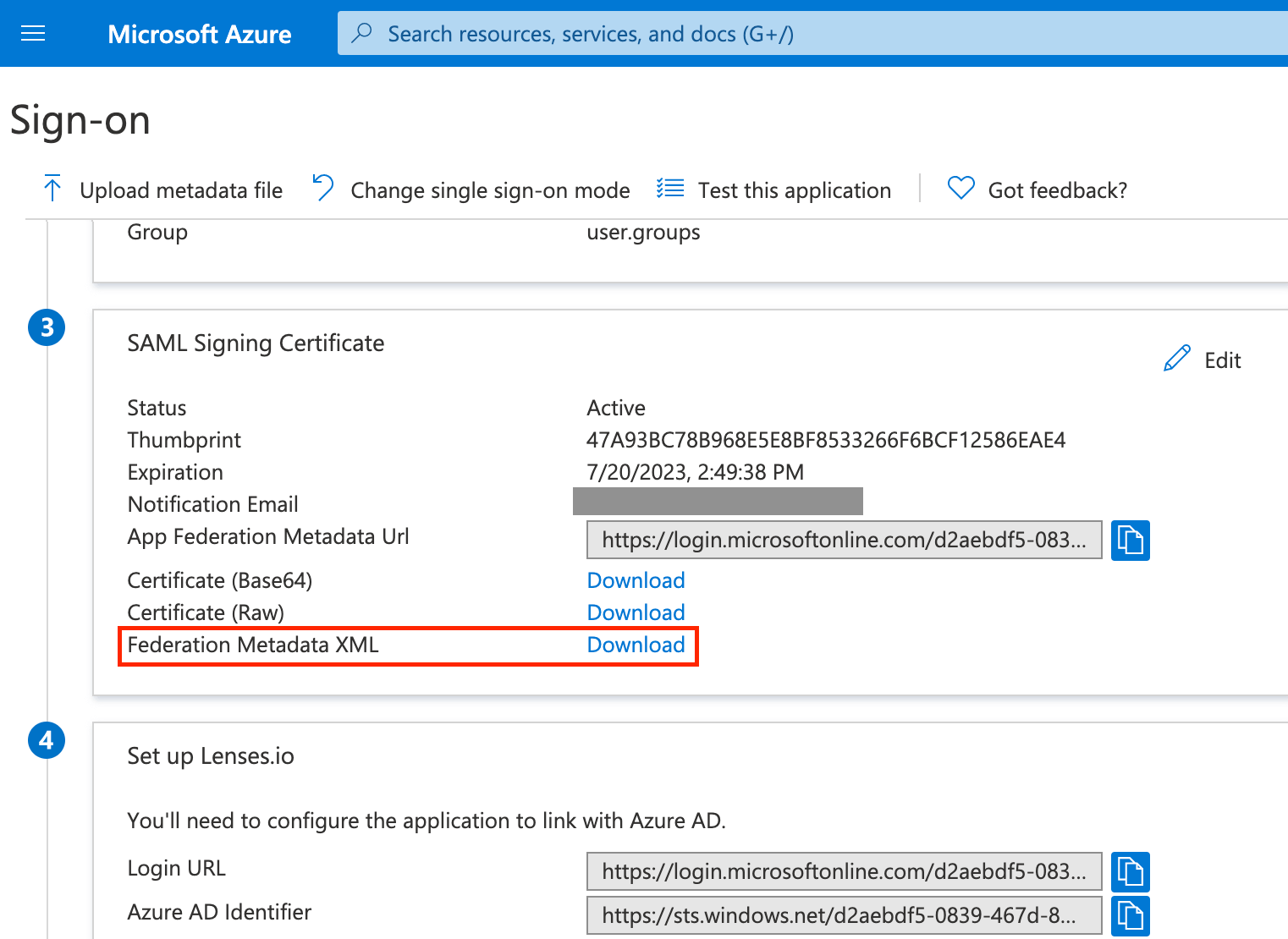
Task: Click the Notification Email label
Action: (213, 504)
